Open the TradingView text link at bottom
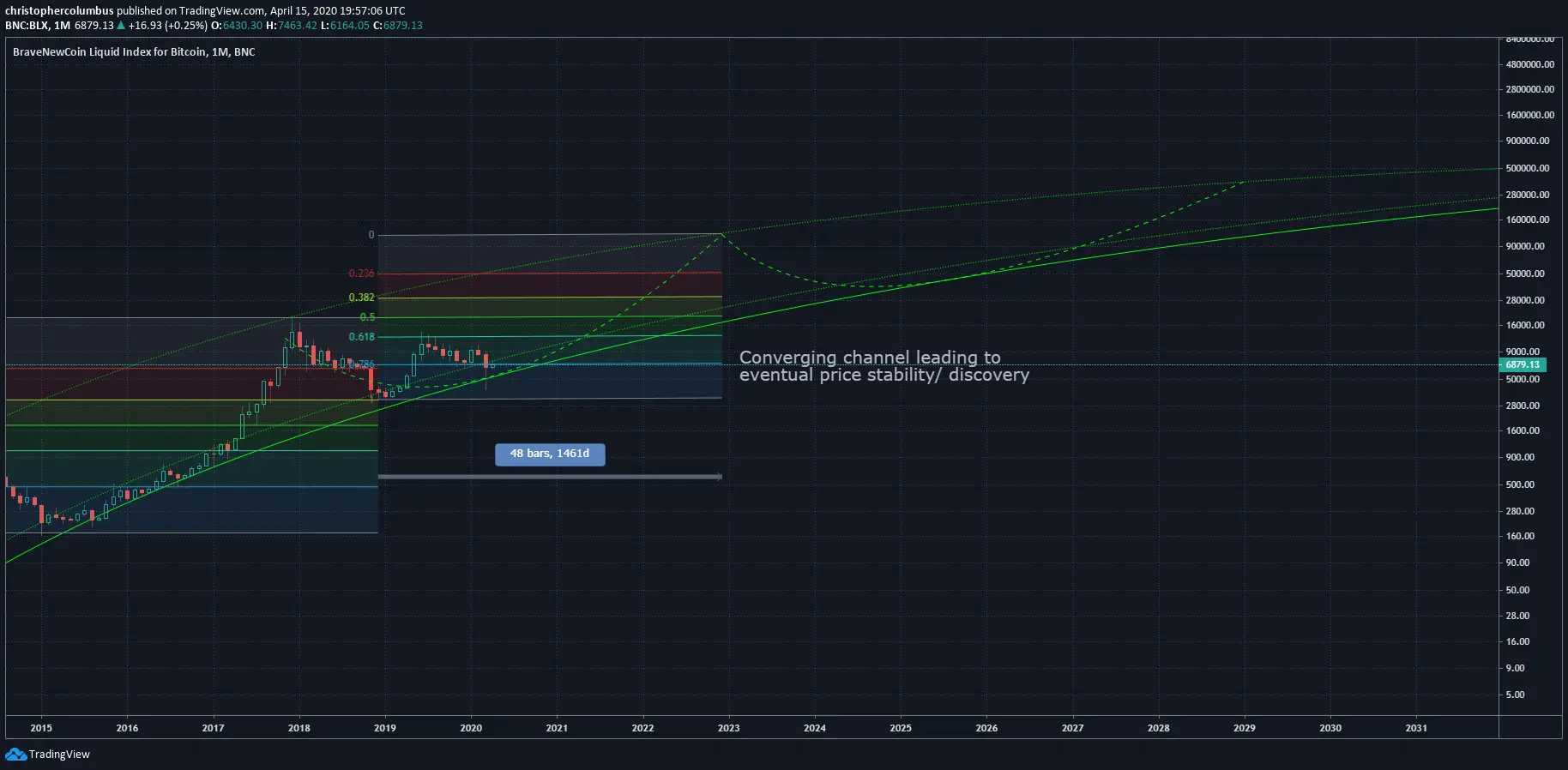1568x770 pixels. point(59,755)
